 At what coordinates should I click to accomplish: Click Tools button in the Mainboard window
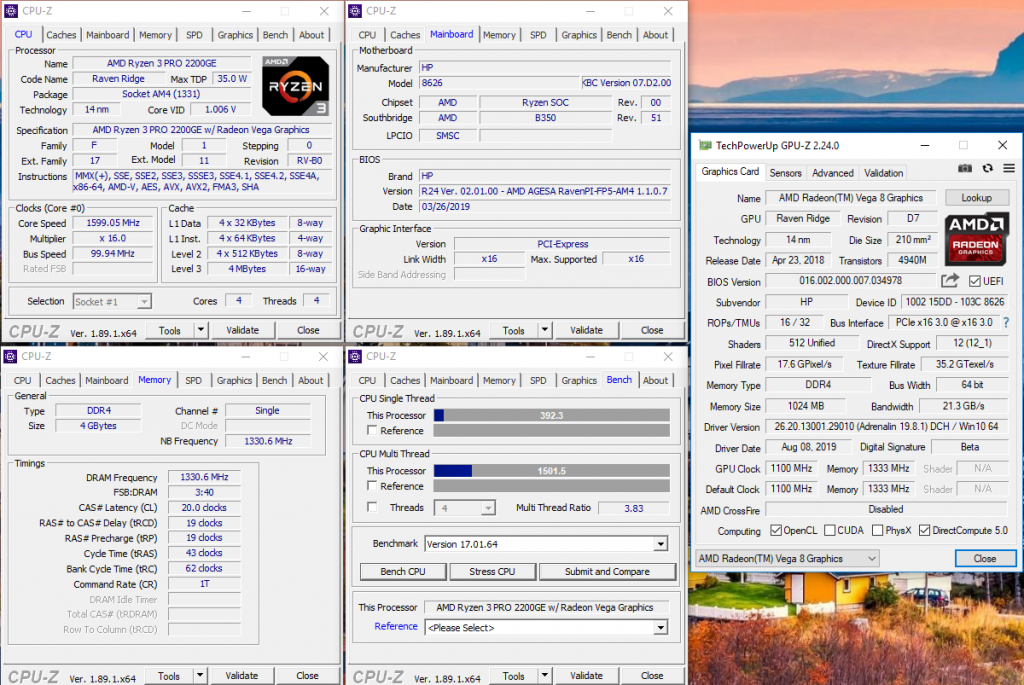(x=513, y=330)
